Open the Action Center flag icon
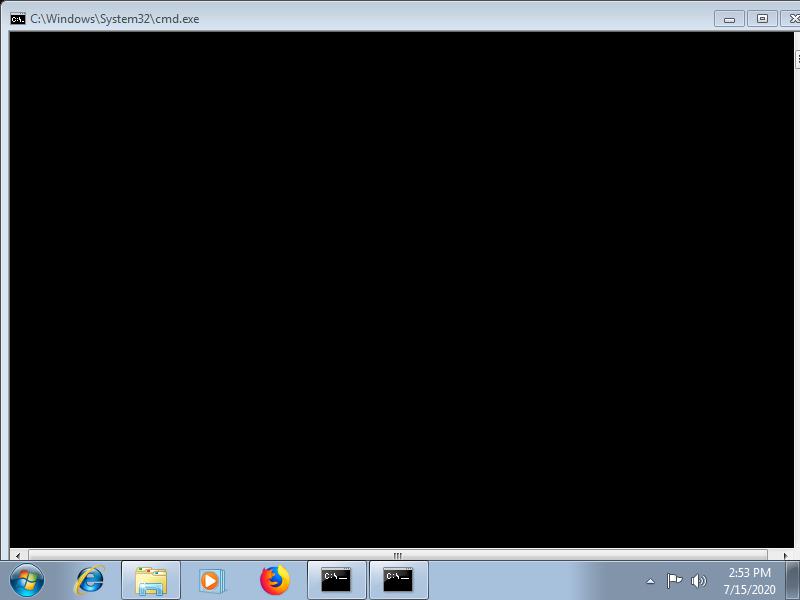The height and width of the screenshot is (600, 800). click(x=674, y=581)
